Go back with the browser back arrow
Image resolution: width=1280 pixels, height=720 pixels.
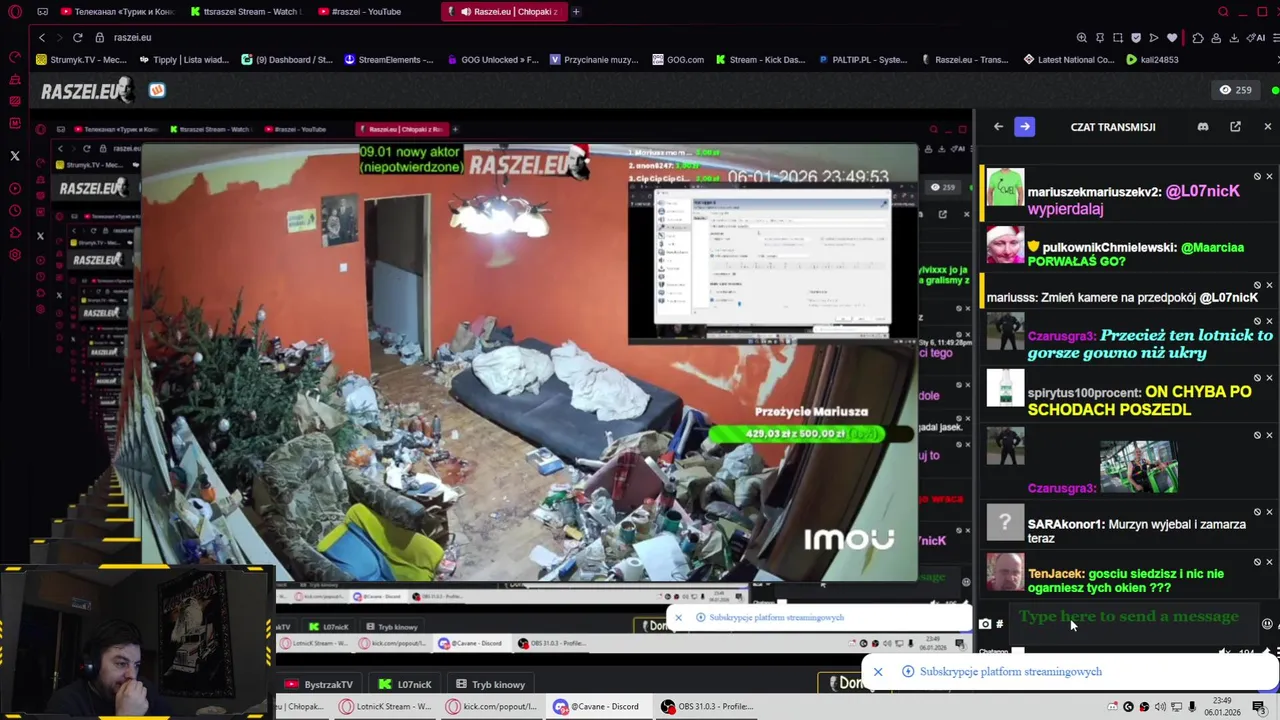tap(41, 37)
